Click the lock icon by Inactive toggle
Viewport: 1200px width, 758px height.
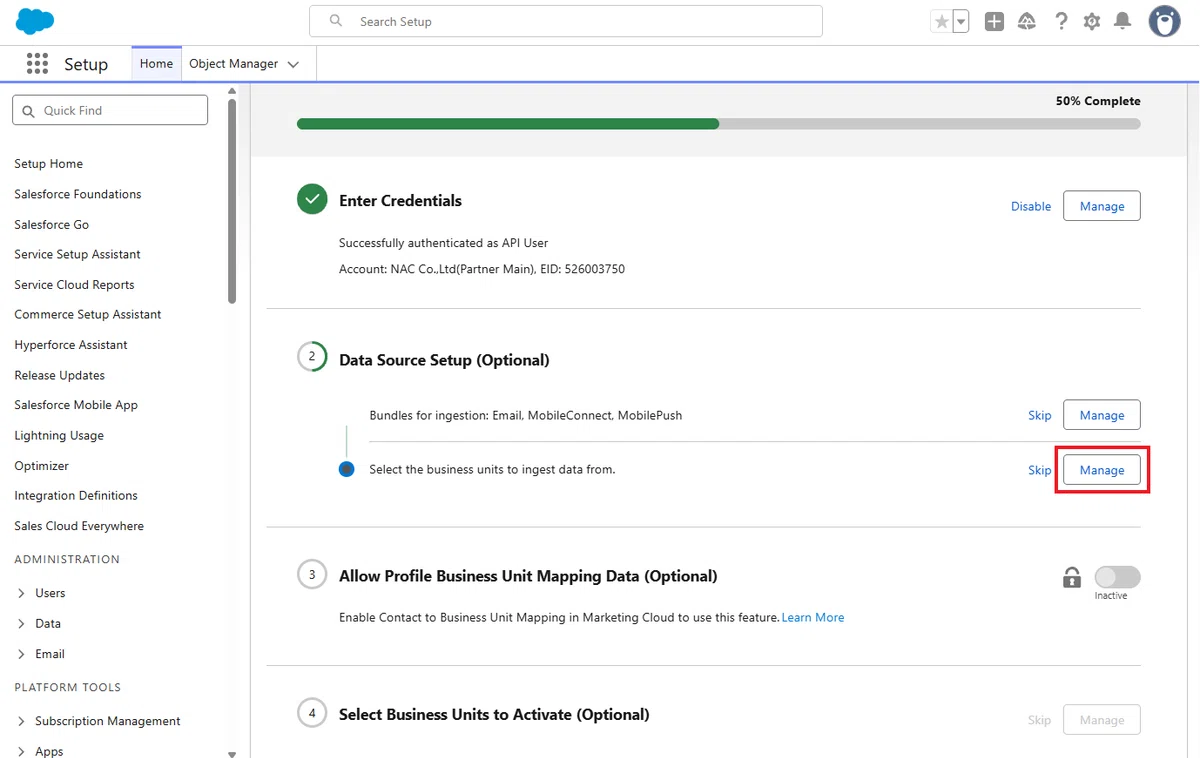[1072, 577]
